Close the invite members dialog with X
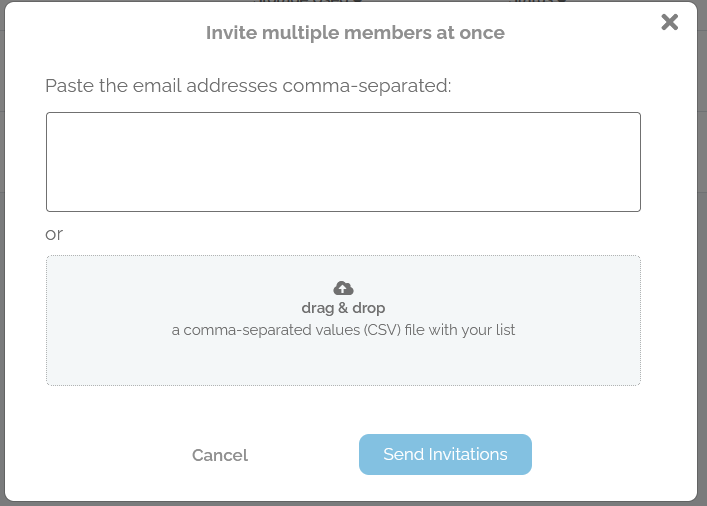This screenshot has height=506, width=707. (670, 22)
